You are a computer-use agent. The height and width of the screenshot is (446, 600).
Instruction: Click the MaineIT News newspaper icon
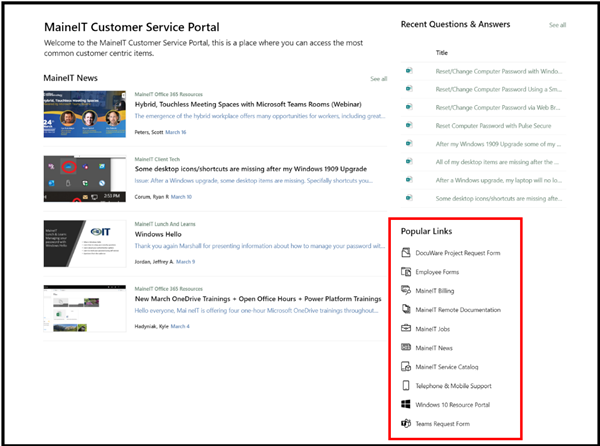(x=406, y=347)
